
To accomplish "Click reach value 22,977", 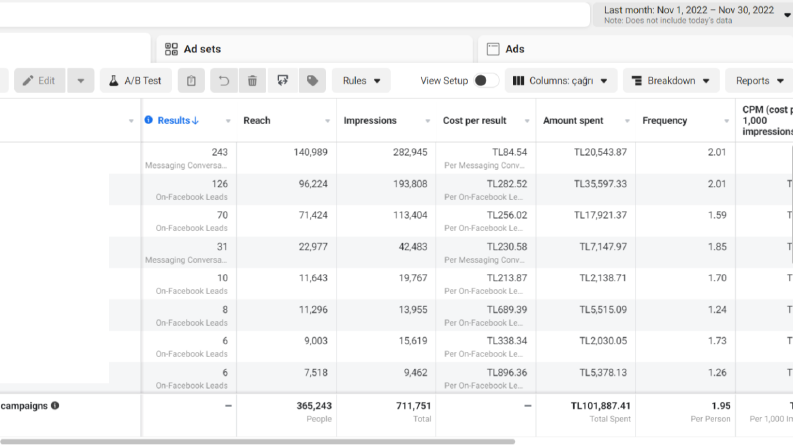I will [x=313, y=247].
